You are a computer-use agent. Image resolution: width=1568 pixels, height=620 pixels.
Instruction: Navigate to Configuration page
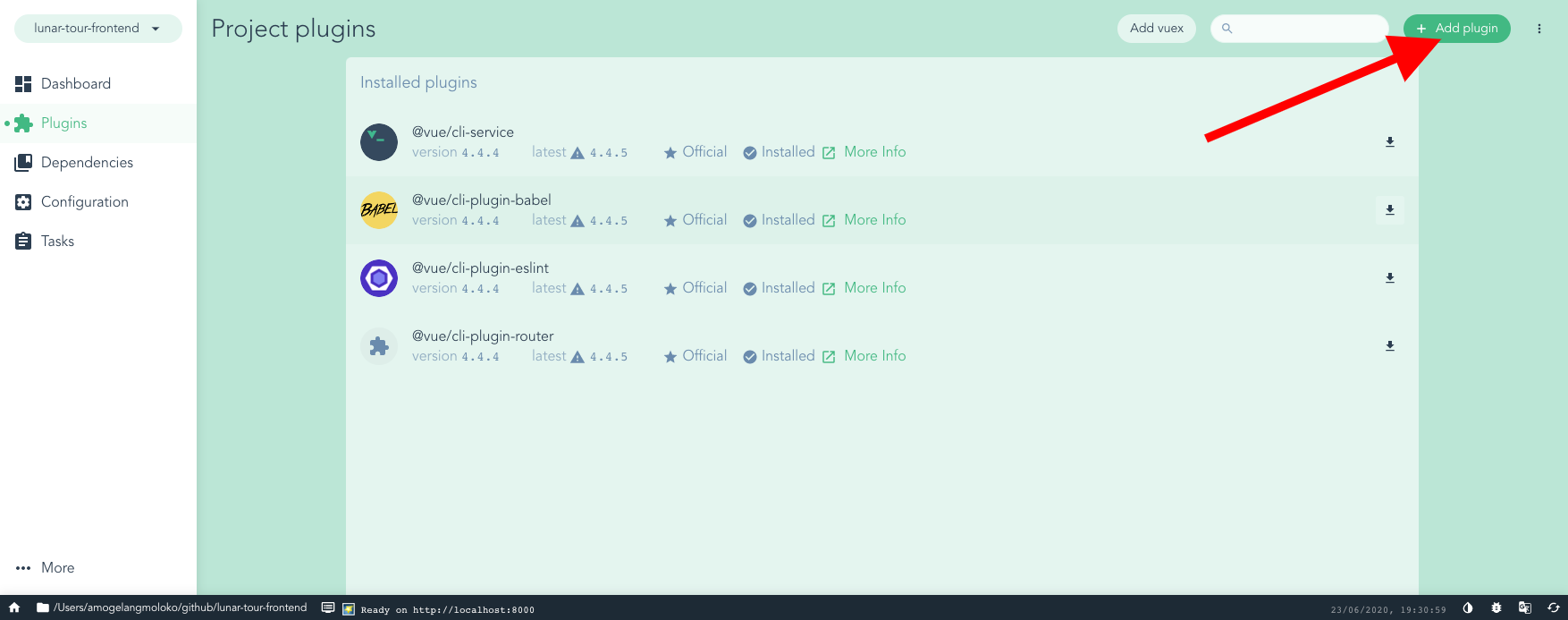click(x=84, y=202)
